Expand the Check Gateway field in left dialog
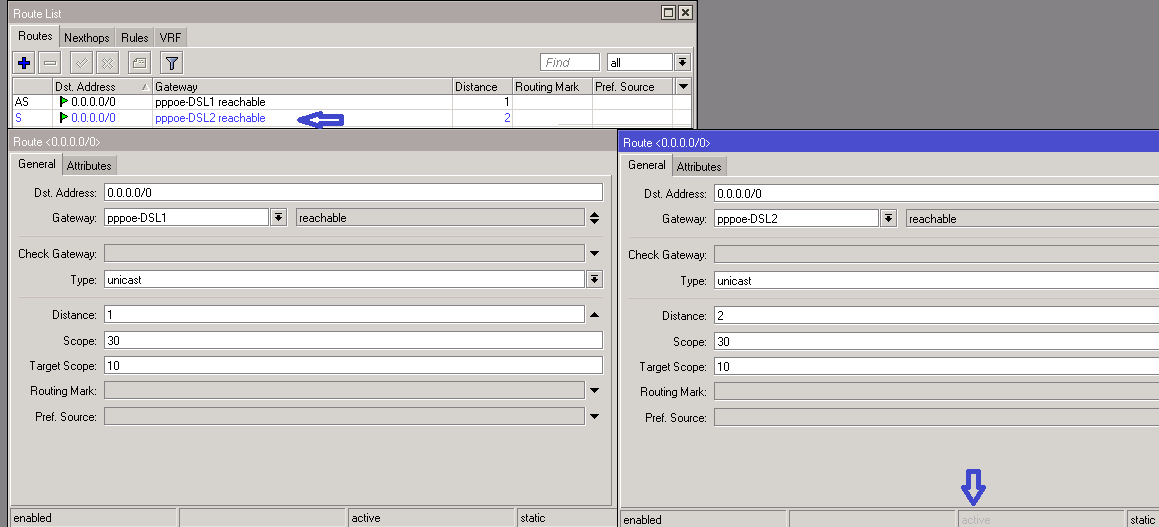Image resolution: width=1159 pixels, height=527 pixels. 594,254
